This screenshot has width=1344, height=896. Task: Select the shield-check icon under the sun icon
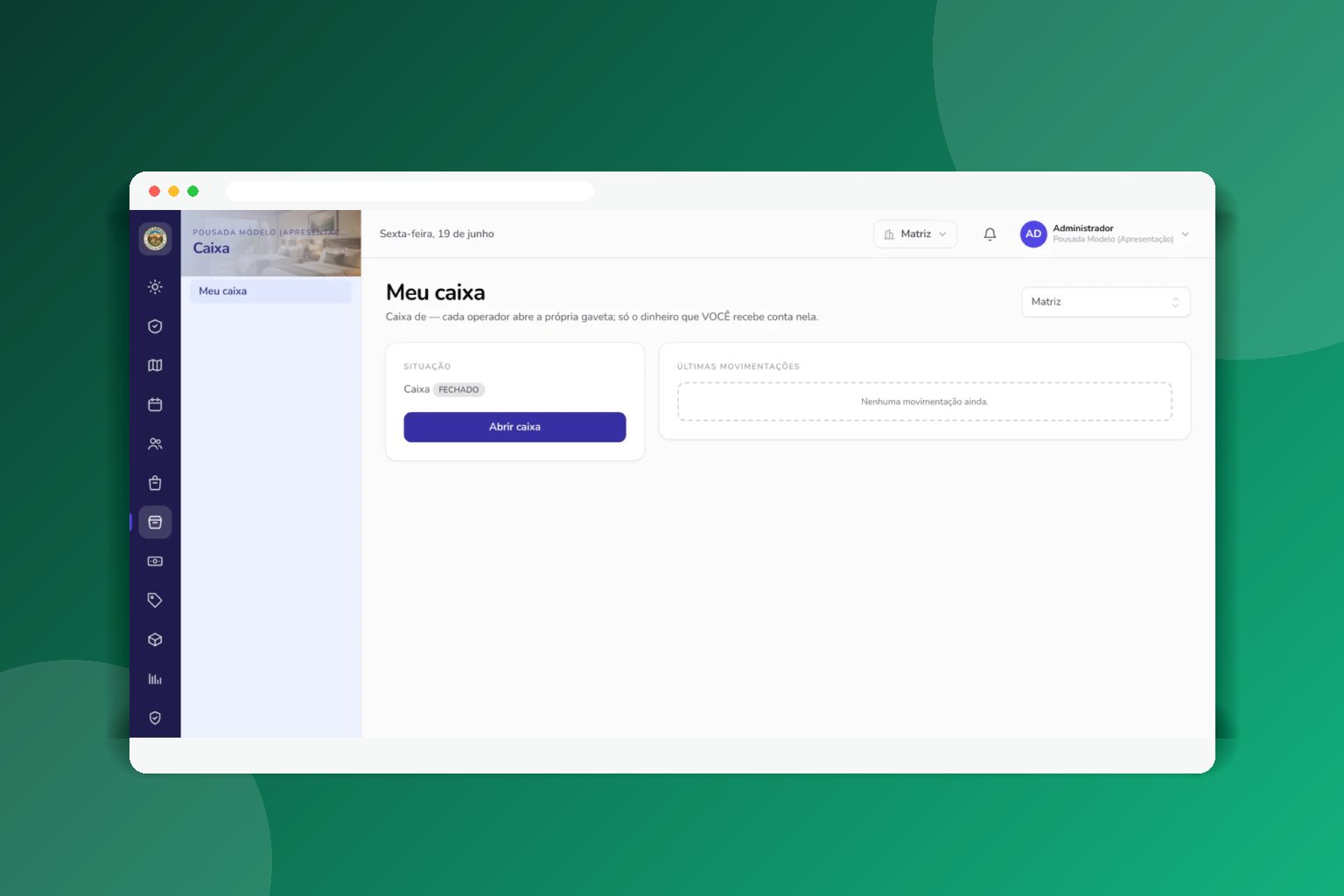[155, 326]
